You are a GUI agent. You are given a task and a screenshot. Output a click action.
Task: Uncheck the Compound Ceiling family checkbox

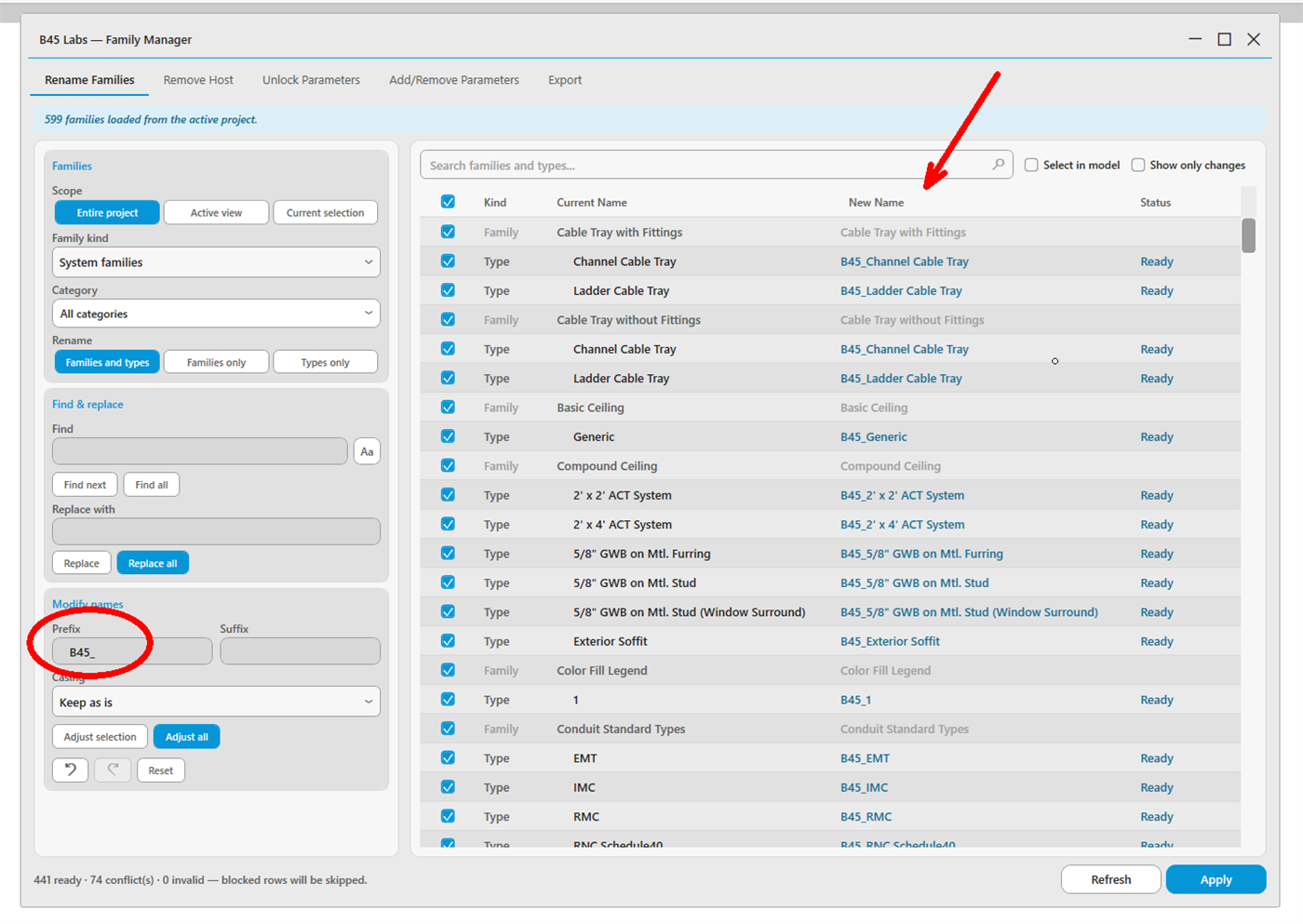click(448, 465)
